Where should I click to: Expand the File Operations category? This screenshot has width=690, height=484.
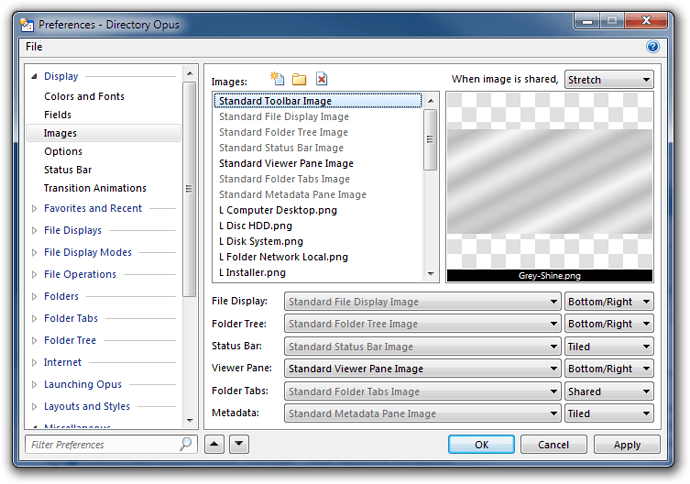[x=34, y=275]
